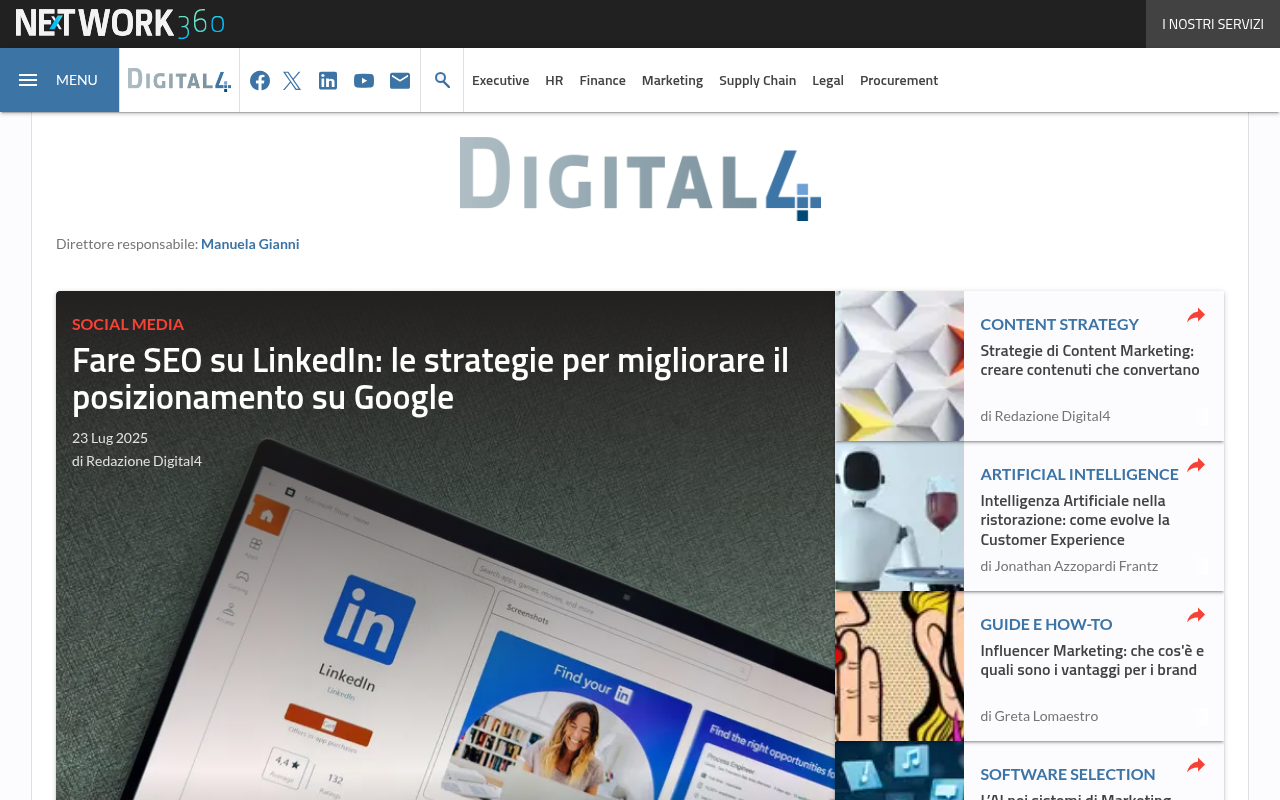1280x800 pixels.
Task: Open GUIDE E HOW-TO category link
Action: pyautogui.click(x=1046, y=624)
